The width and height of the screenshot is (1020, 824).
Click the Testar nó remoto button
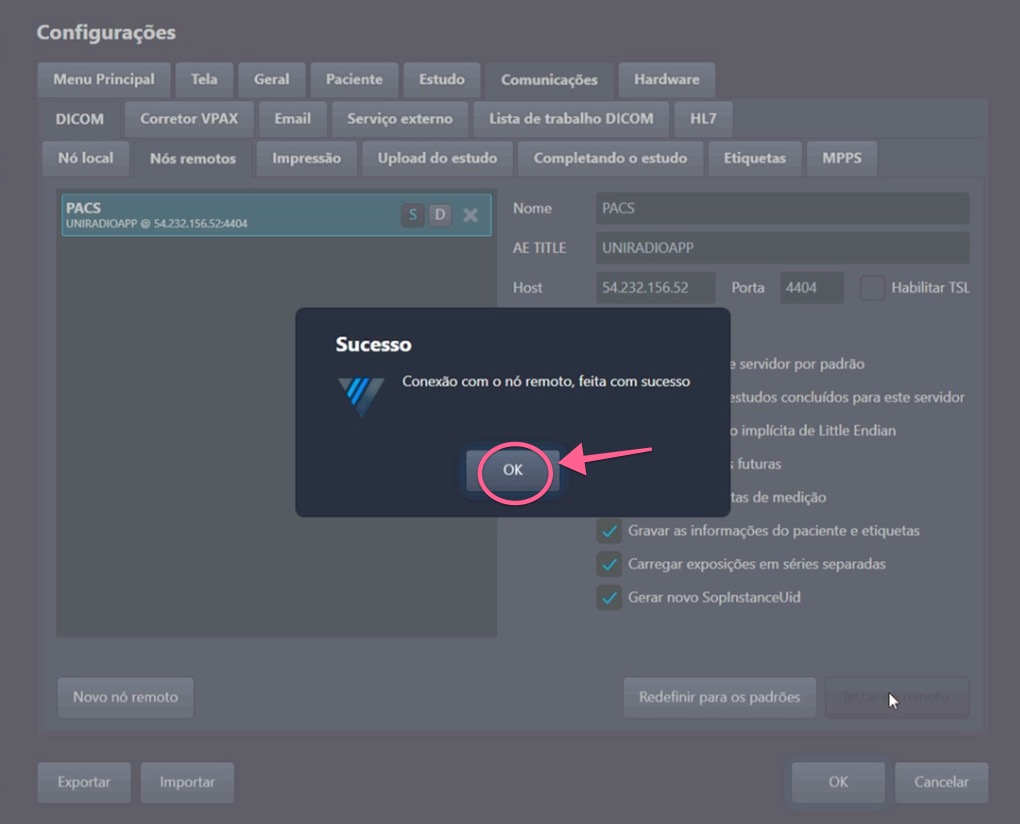(897, 697)
